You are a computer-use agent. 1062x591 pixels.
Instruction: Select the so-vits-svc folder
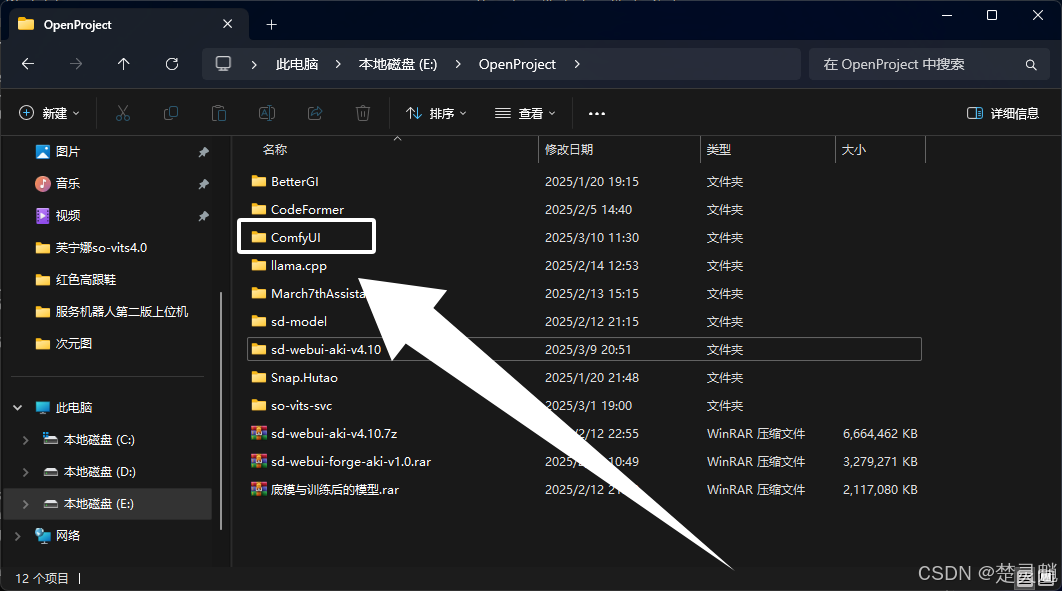point(301,406)
